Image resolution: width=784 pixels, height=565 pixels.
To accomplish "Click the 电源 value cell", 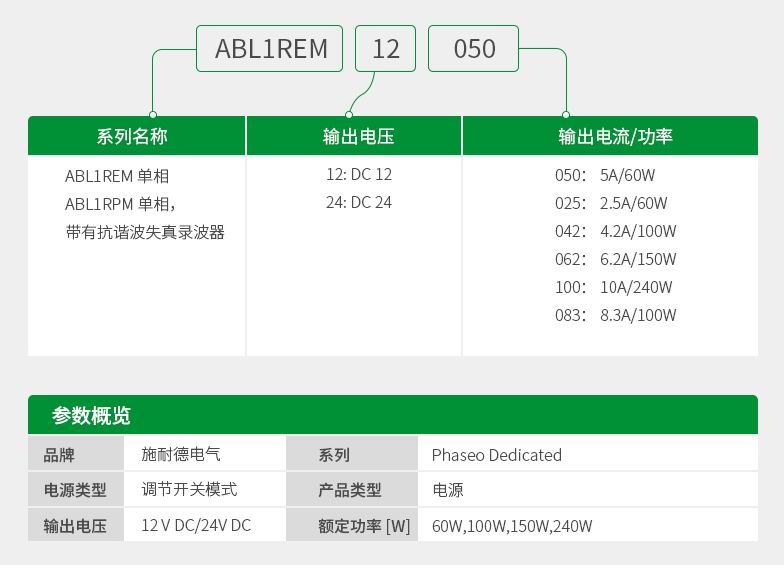I will click(588, 489).
